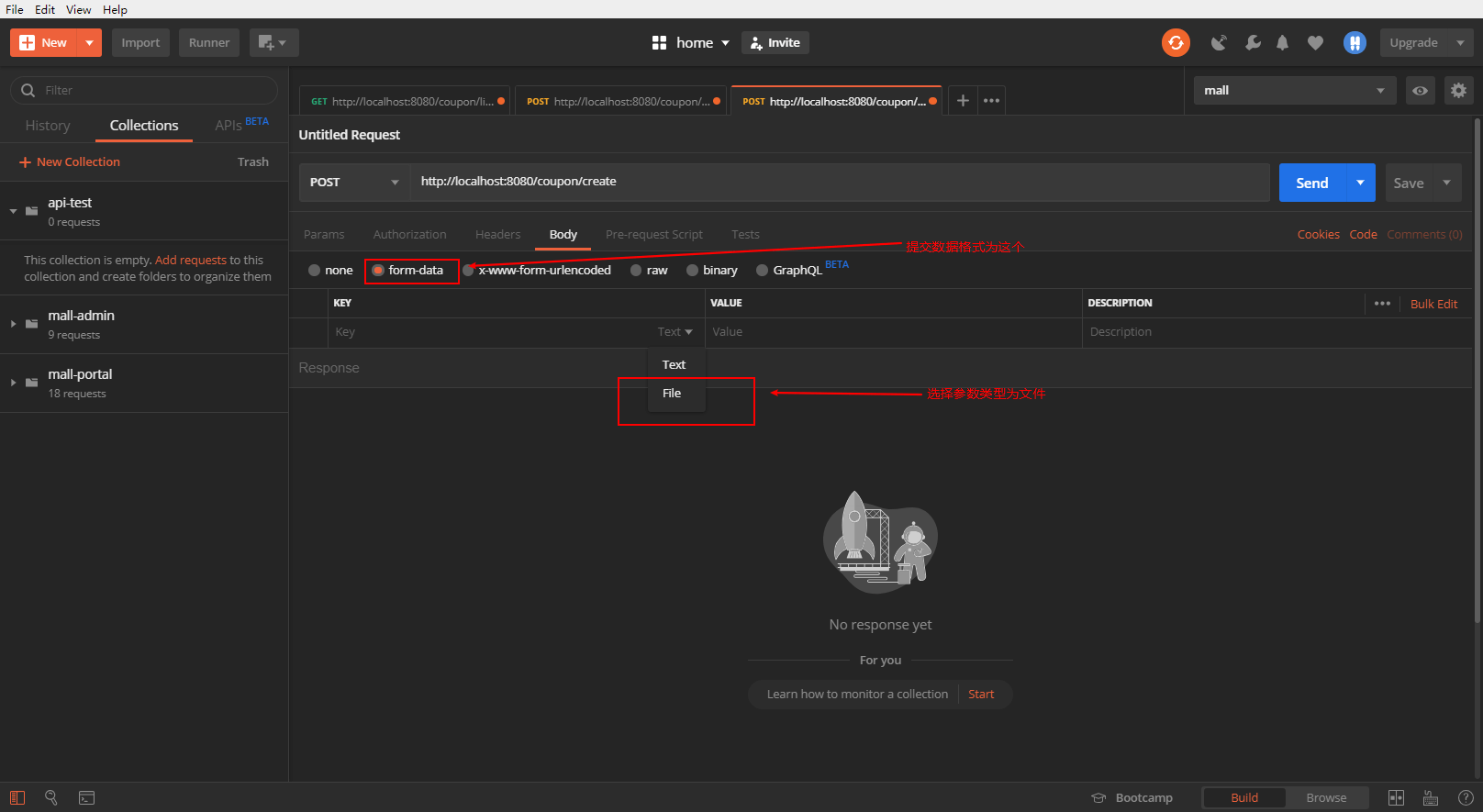The image size is (1483, 812).
Task: Click the home workspace grid icon
Action: pos(659,42)
